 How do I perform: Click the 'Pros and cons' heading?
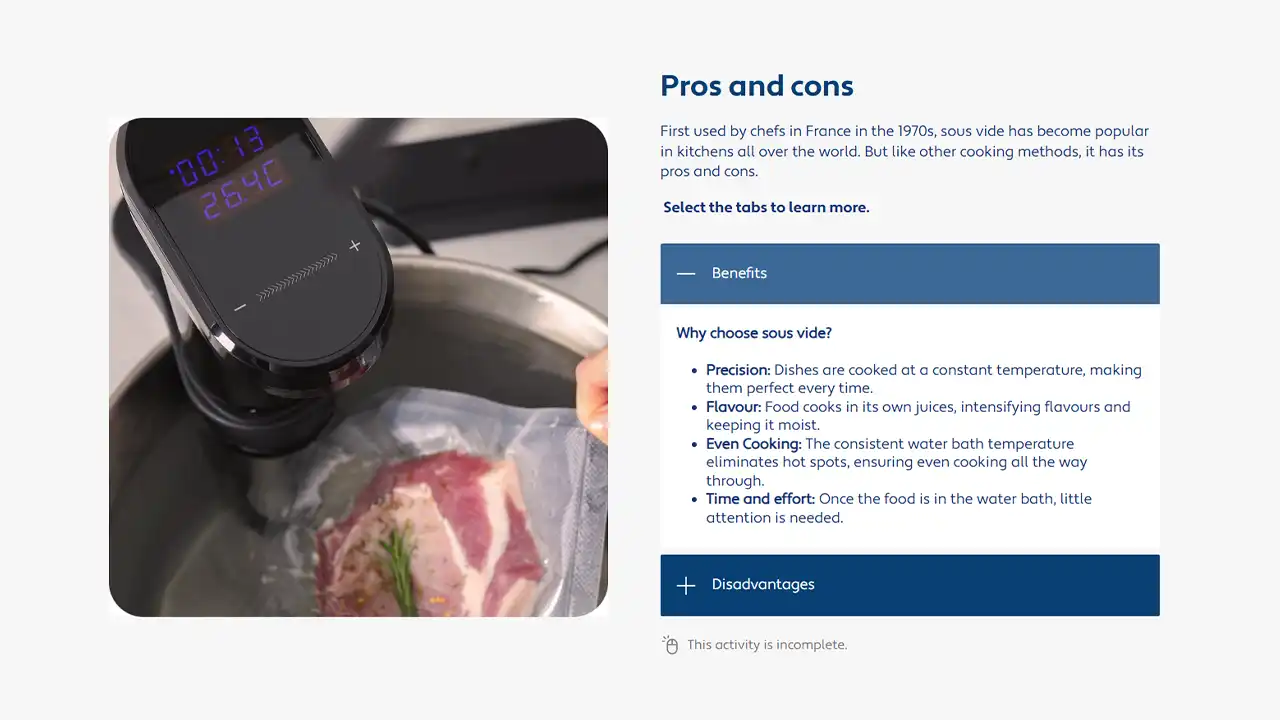757,86
